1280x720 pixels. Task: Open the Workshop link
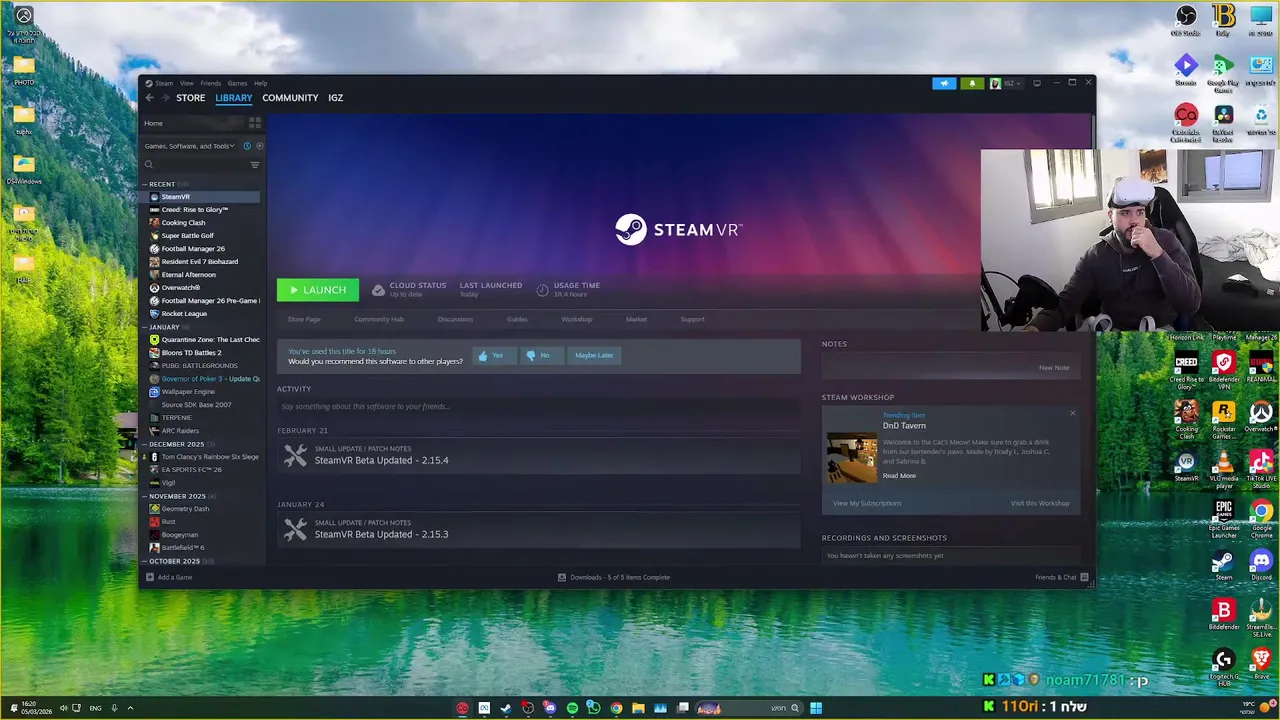(x=576, y=319)
